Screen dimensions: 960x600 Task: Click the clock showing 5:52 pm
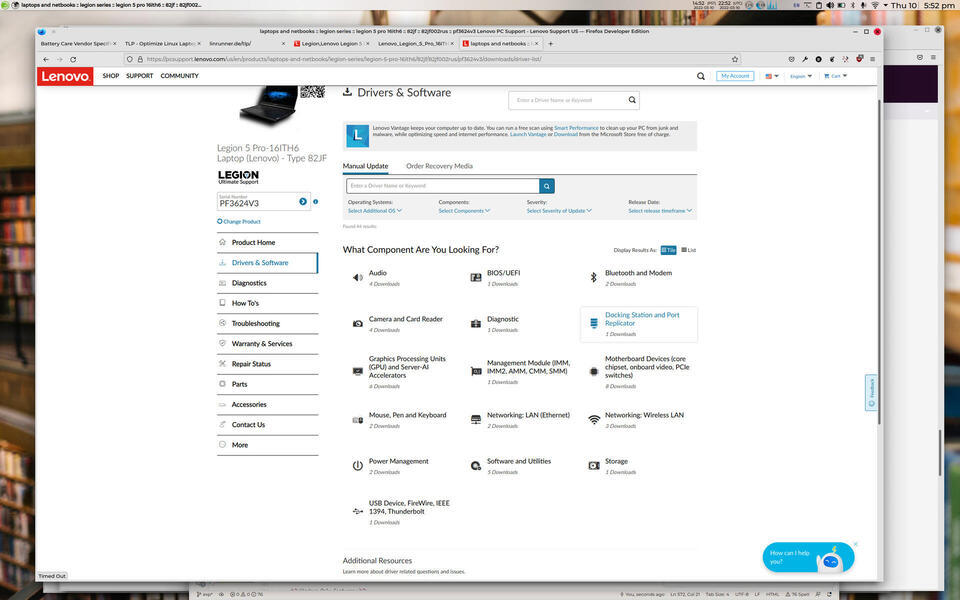click(939, 5)
